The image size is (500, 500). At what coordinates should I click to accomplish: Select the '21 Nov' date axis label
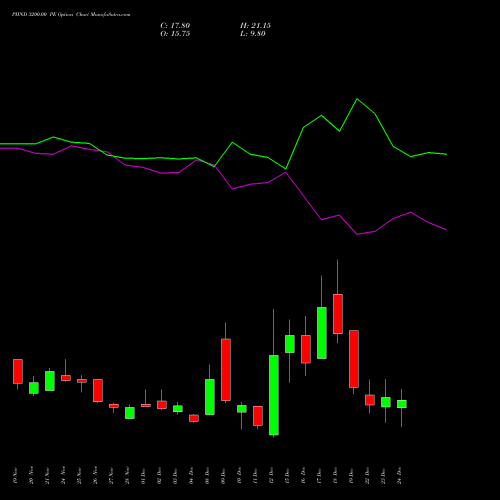coord(47,476)
